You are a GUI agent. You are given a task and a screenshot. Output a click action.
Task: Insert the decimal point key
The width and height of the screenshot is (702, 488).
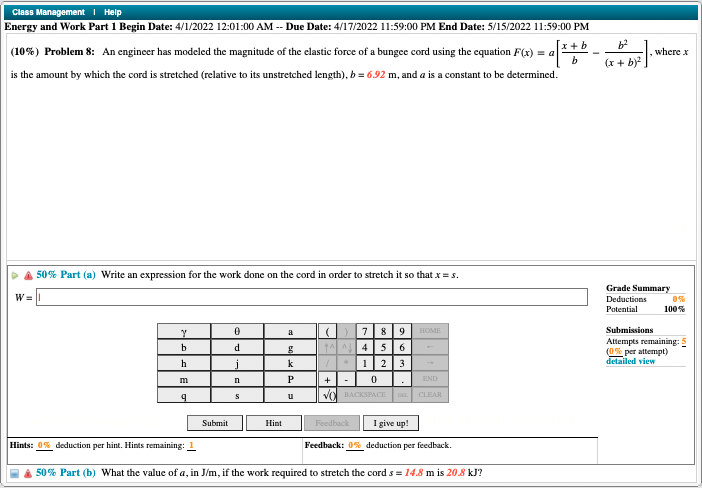point(402,379)
